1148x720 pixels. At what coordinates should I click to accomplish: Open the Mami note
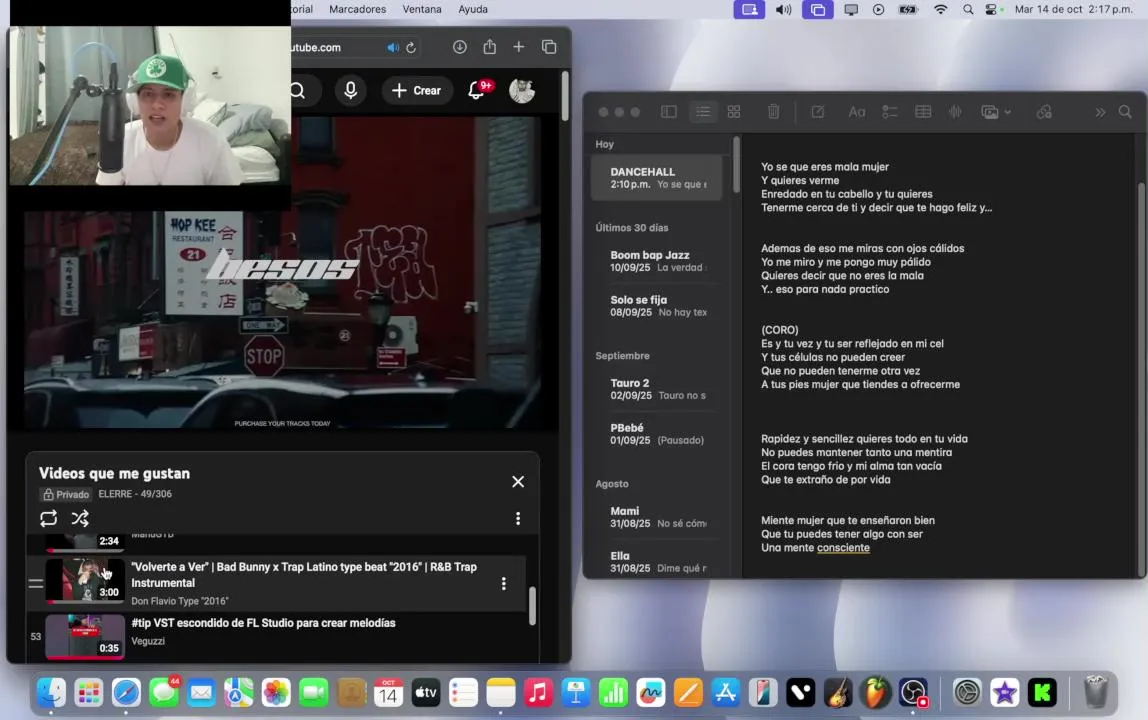(657, 516)
